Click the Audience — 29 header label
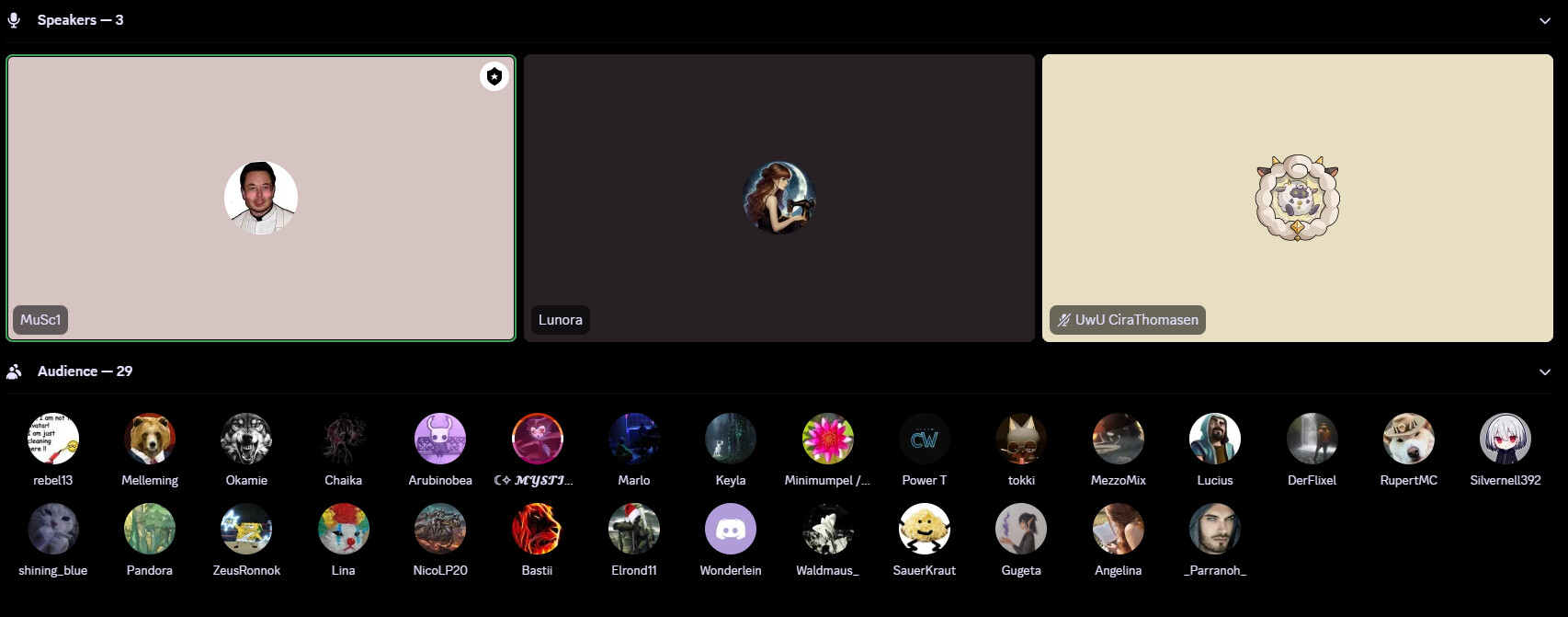The image size is (1568, 617). 85,371
